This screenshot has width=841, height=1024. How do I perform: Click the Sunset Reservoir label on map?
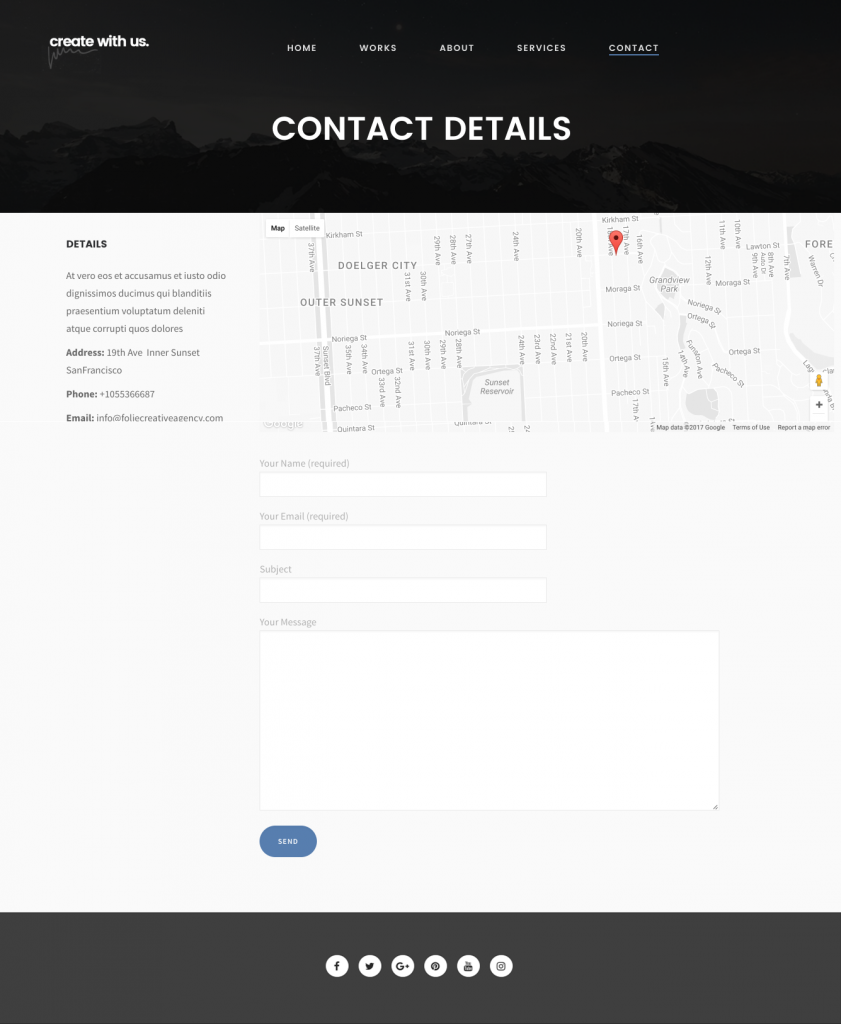pos(497,387)
